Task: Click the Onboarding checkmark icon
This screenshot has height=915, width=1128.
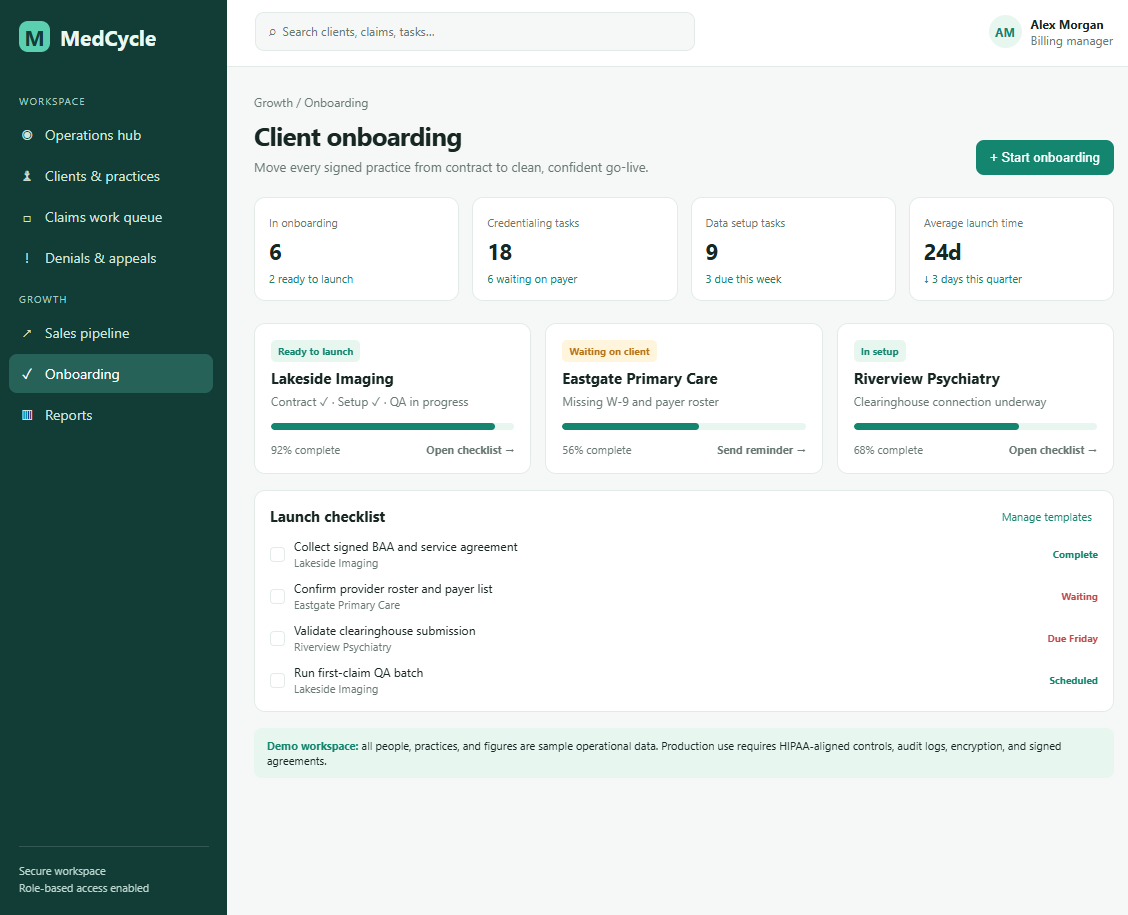Action: pyautogui.click(x=27, y=374)
